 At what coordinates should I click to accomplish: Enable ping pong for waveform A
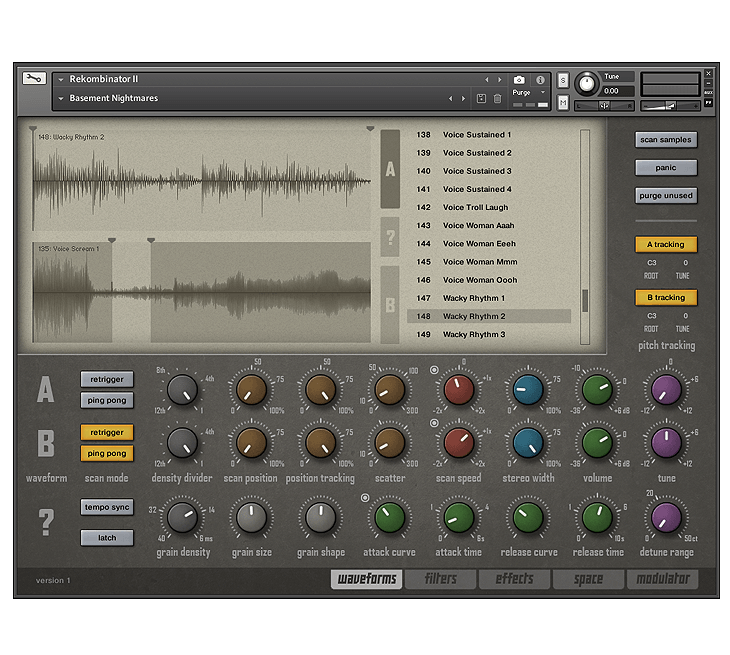point(107,400)
